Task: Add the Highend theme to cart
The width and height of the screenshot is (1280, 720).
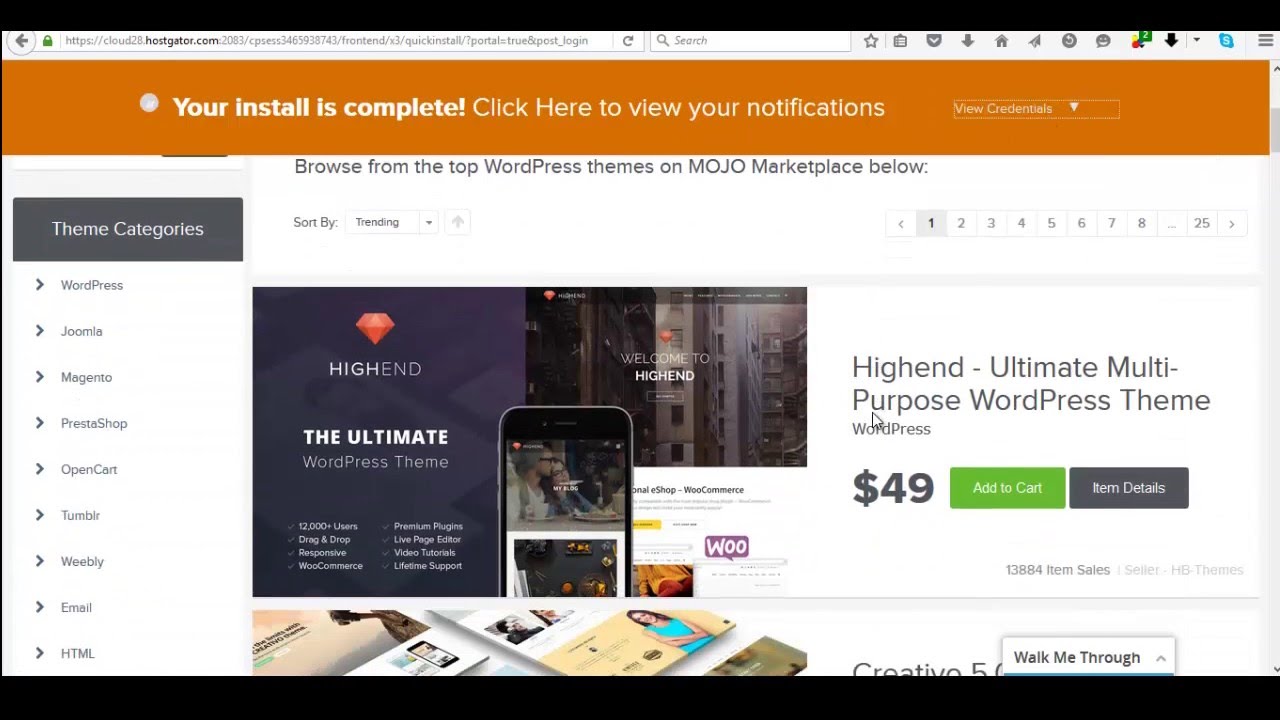Action: tap(1007, 488)
